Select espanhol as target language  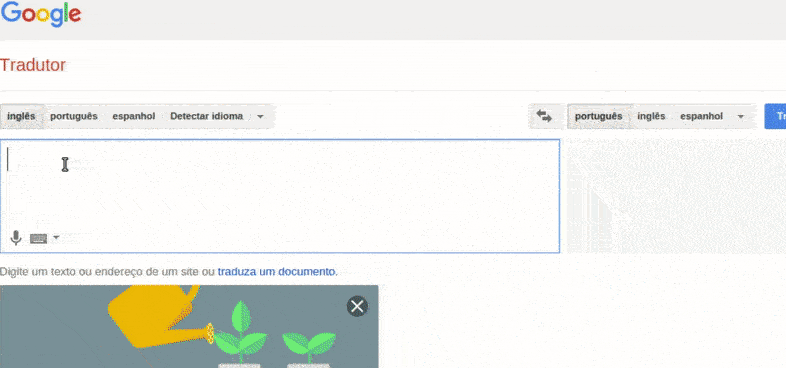(x=701, y=116)
